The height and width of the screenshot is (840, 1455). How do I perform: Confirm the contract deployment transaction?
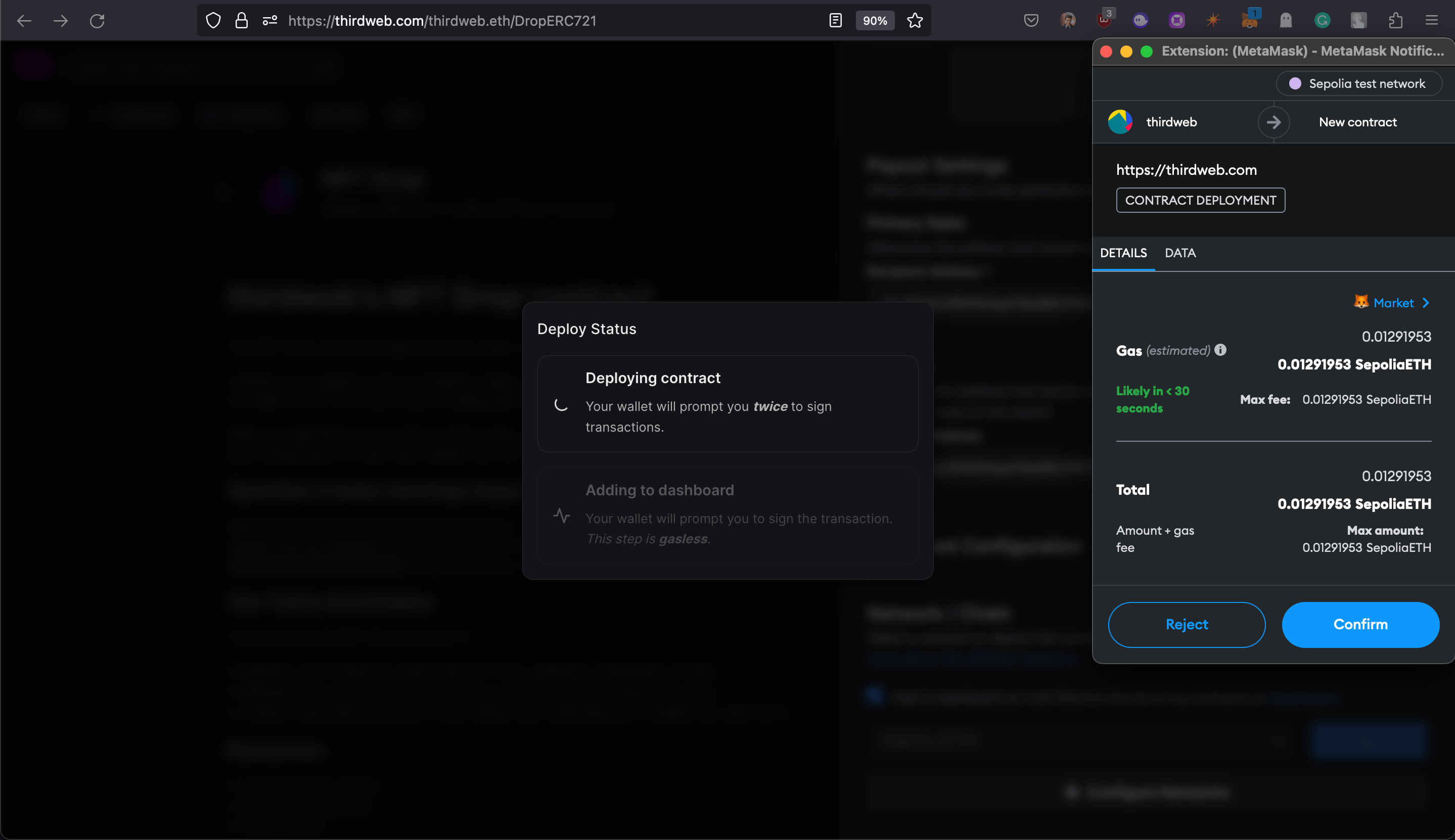click(x=1360, y=624)
